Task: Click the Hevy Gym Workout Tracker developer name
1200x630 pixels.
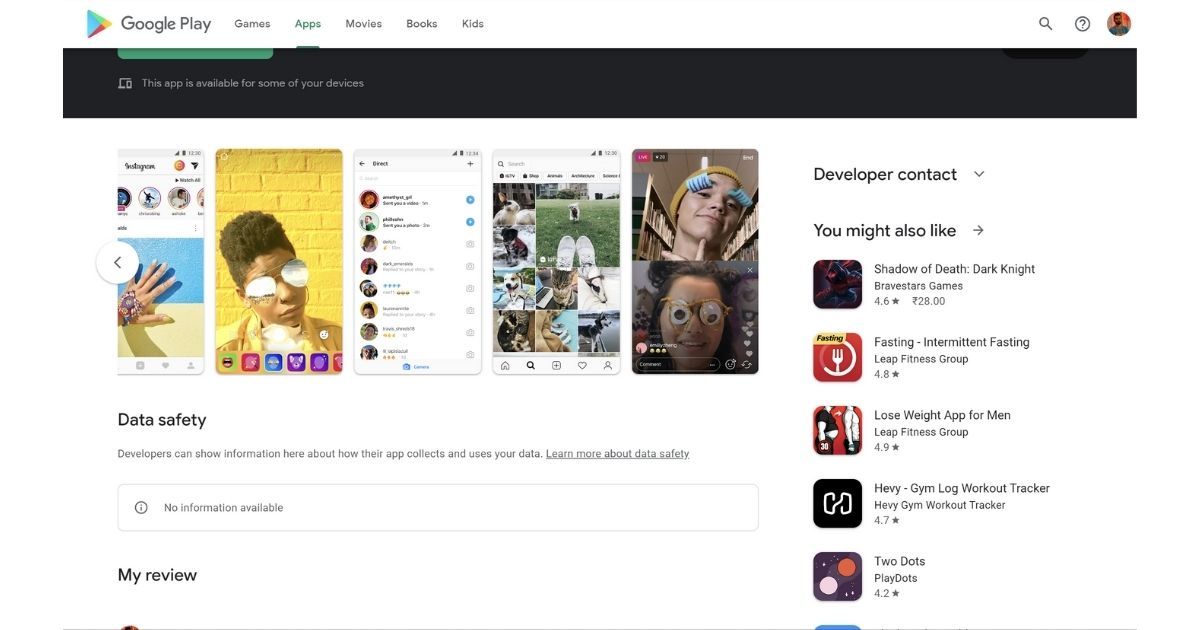Action: tap(940, 505)
